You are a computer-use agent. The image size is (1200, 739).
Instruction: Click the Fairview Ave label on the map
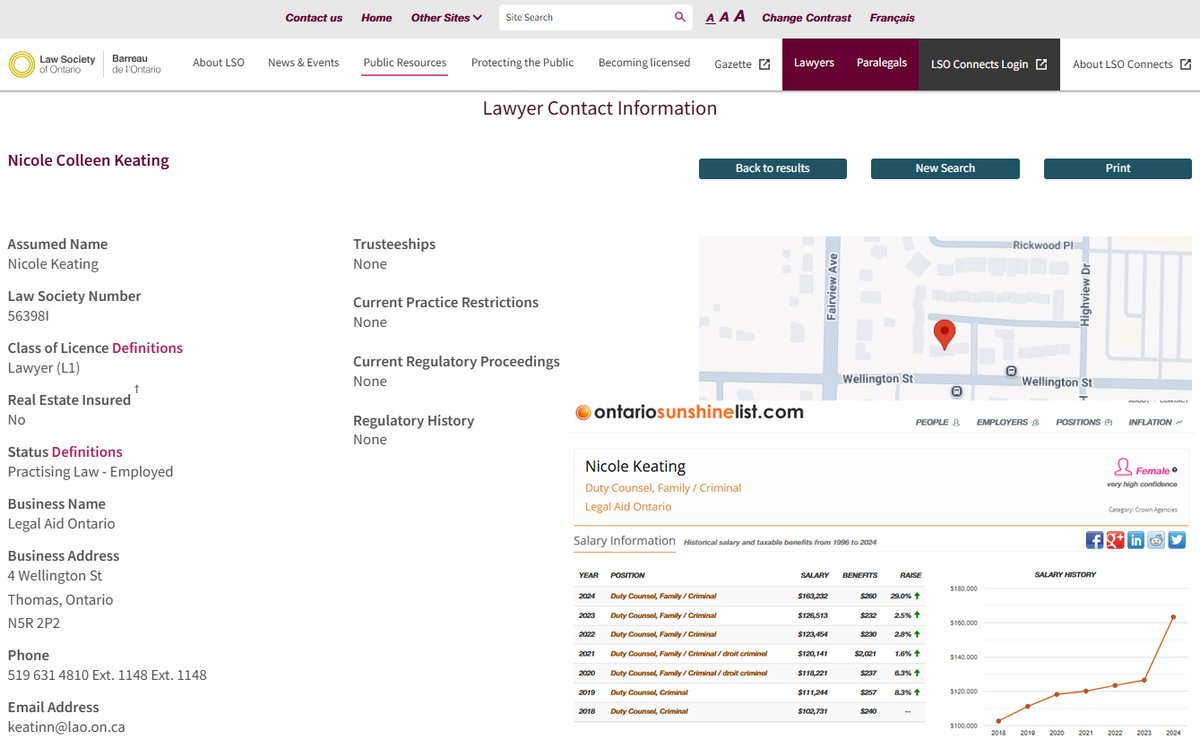pos(832,285)
